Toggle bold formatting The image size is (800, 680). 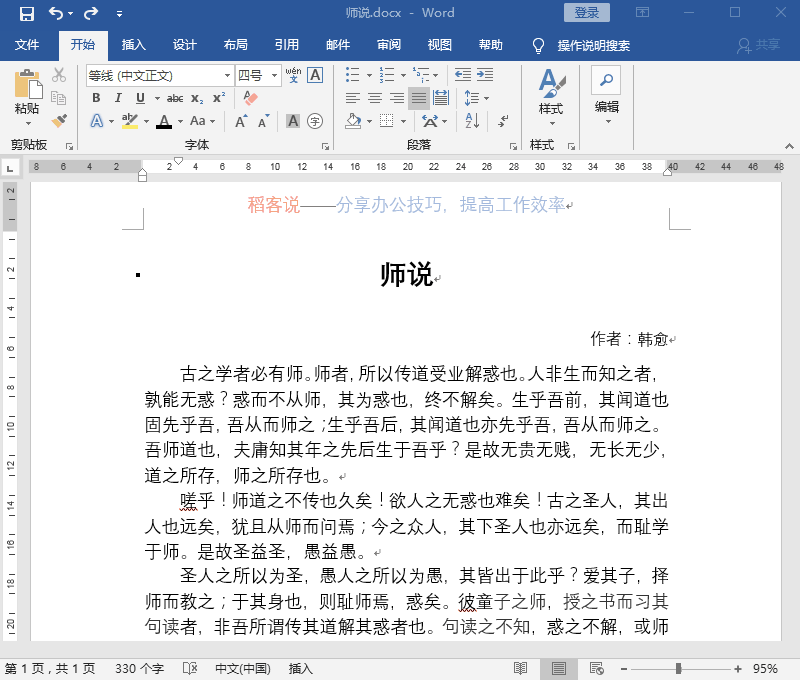pyautogui.click(x=96, y=98)
